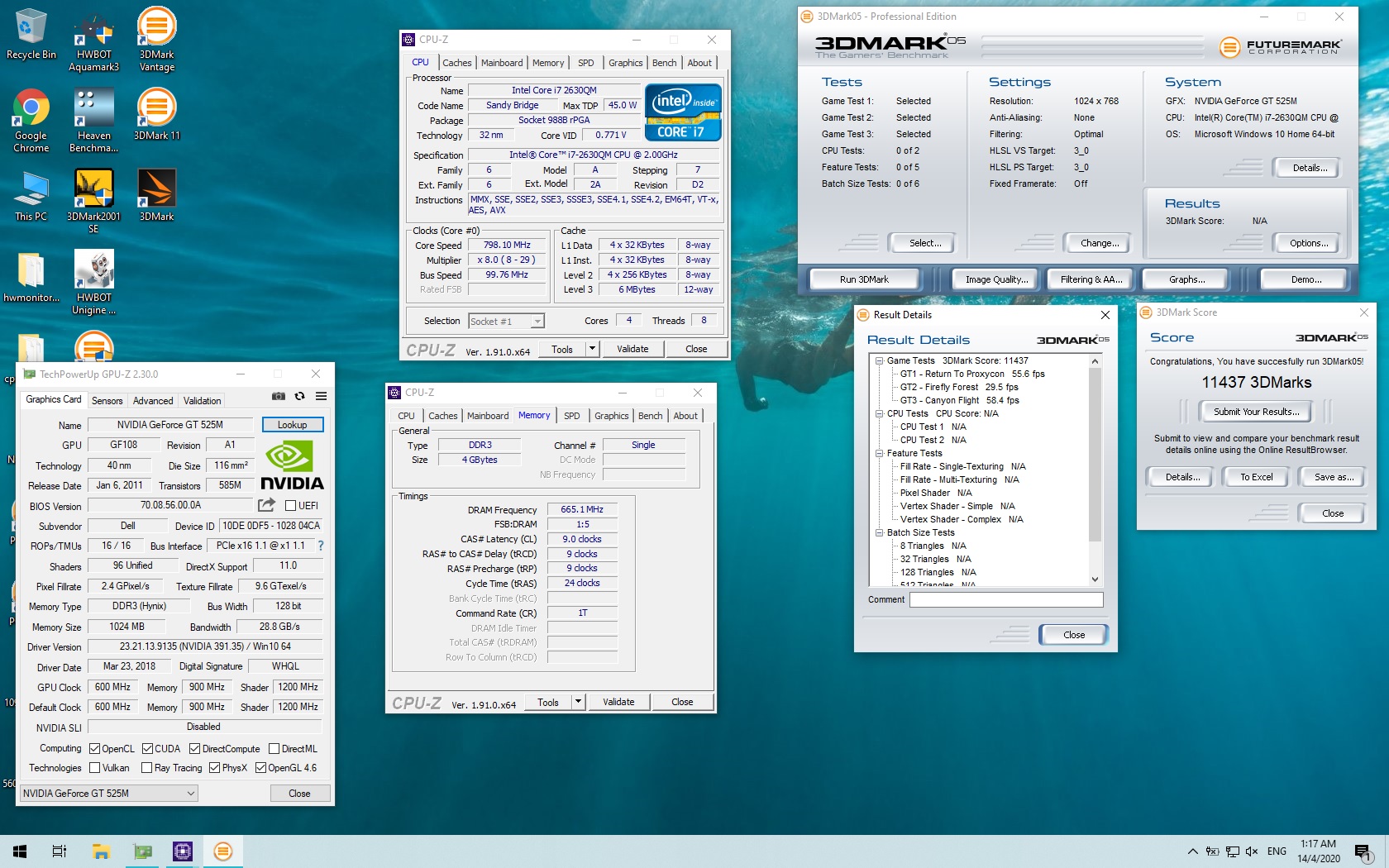Screen dimensions: 1389x868
Task: Switch to 3DMark05 taskbar icon
Action: click(223, 851)
